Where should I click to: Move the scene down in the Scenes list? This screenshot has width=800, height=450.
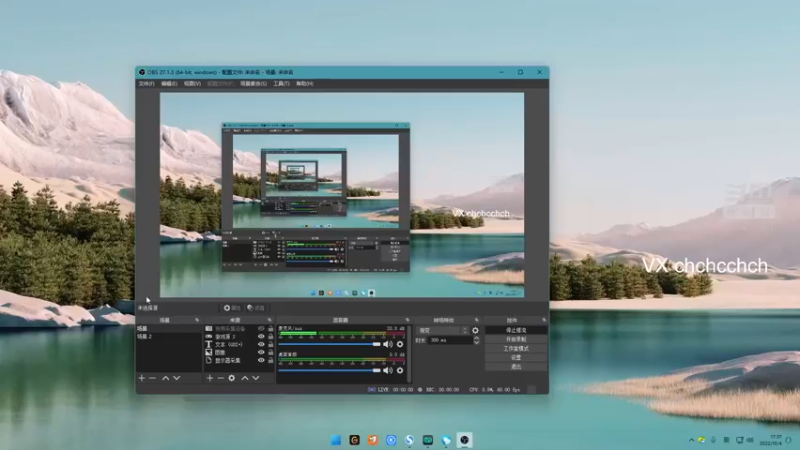pos(177,378)
